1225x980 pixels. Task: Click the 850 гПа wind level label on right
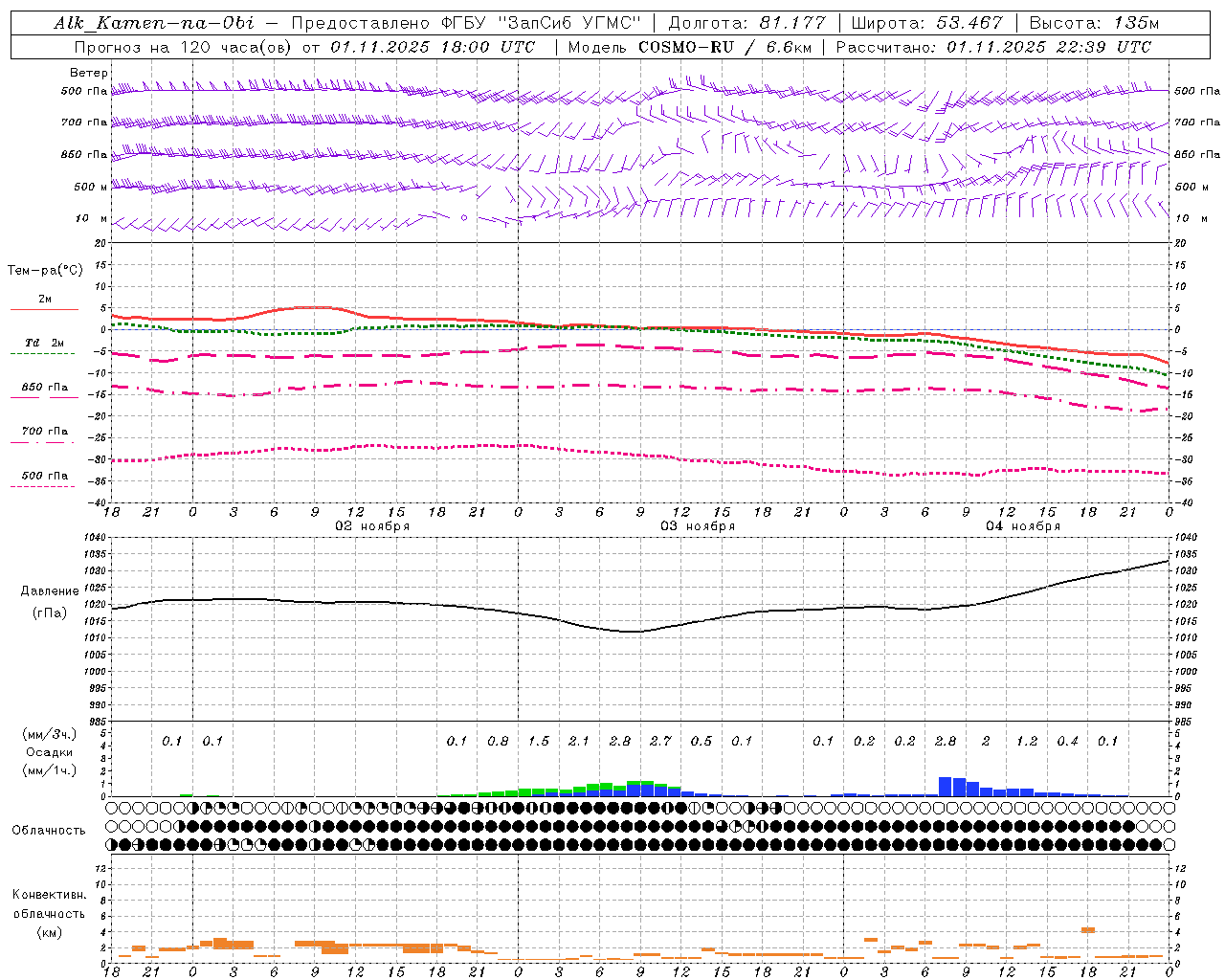[x=1197, y=154]
